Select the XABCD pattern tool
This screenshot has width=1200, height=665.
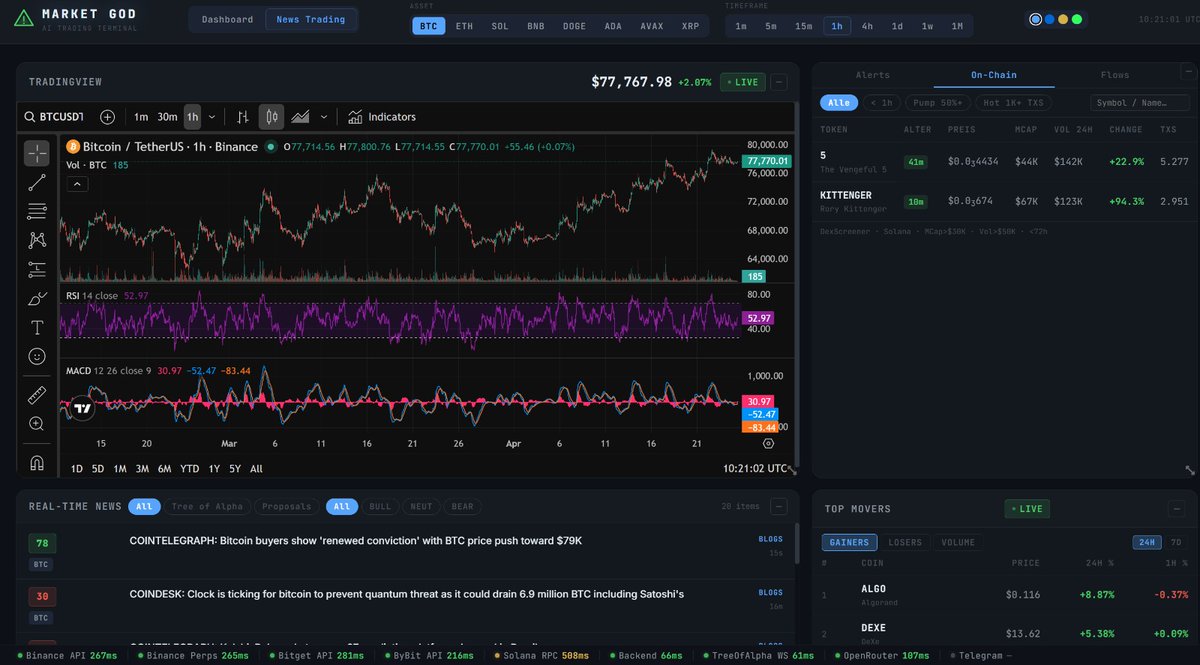point(37,240)
